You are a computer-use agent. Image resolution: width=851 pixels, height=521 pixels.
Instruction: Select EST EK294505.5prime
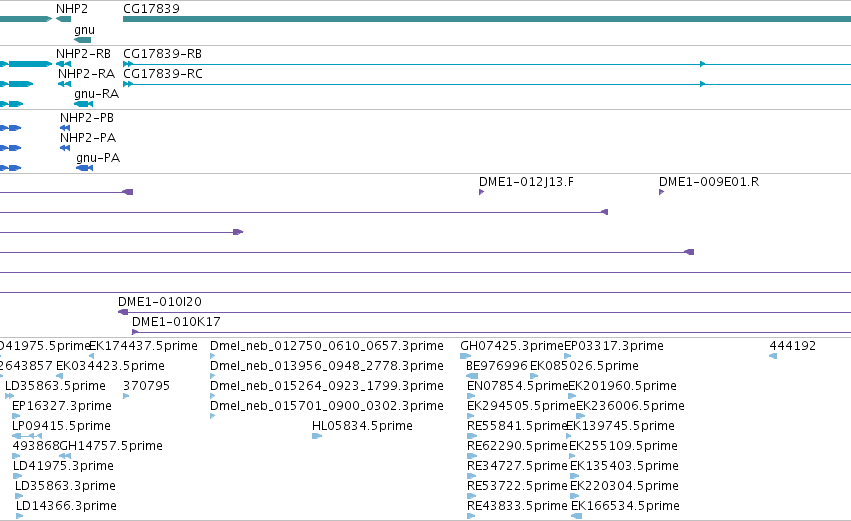521,406
